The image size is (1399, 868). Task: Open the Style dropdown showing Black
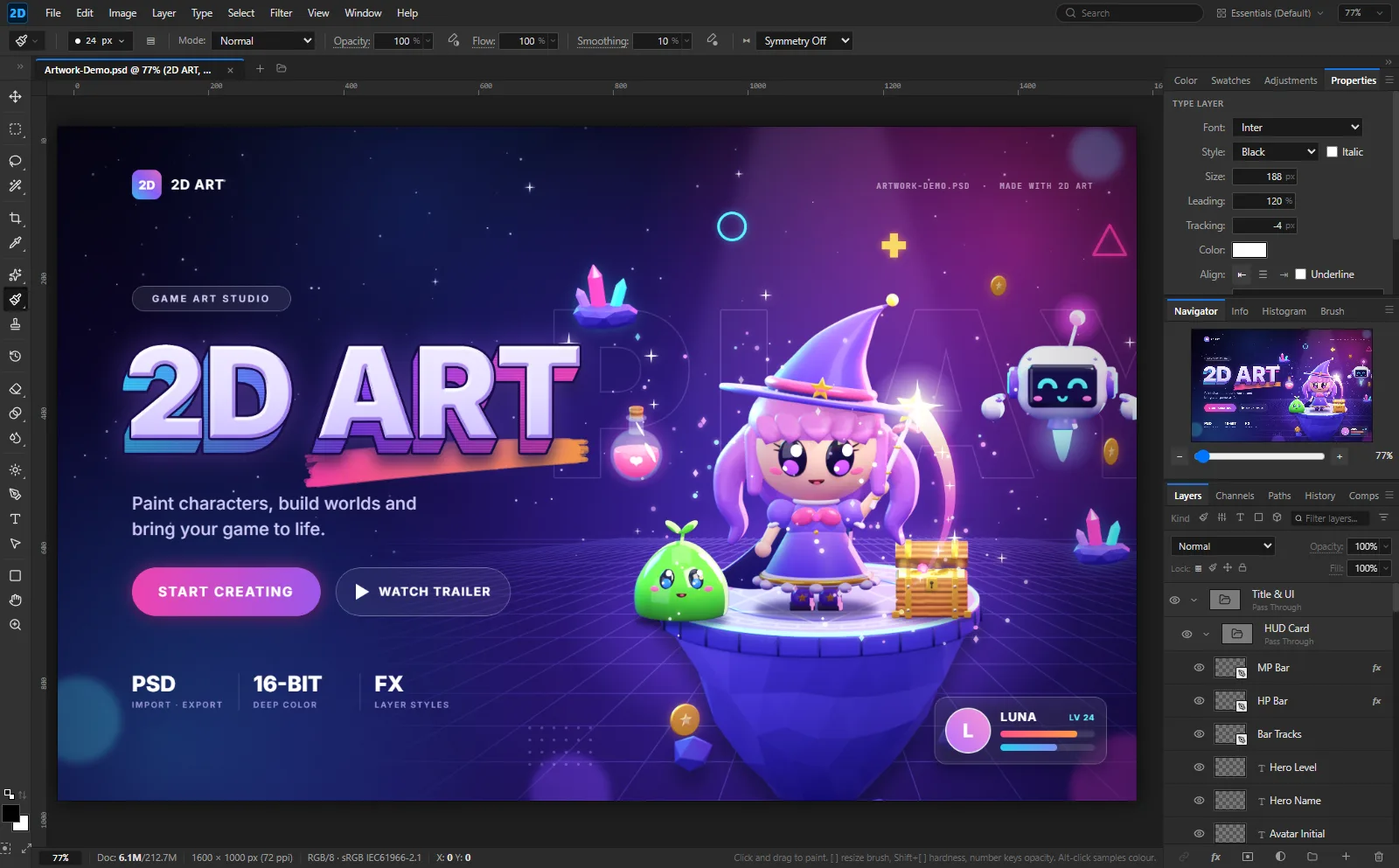click(1277, 152)
